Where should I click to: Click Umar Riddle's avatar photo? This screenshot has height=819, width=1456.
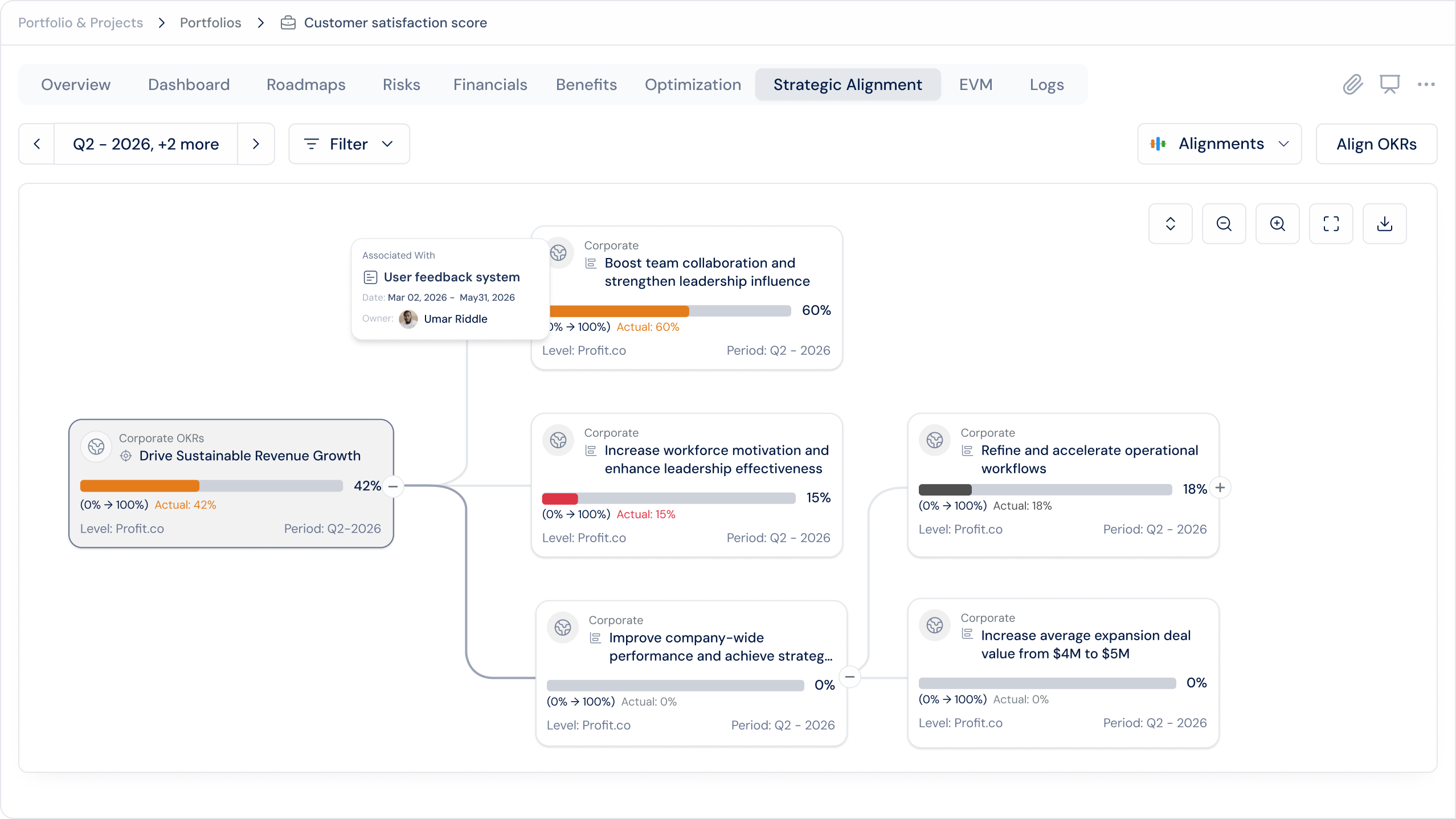408,319
